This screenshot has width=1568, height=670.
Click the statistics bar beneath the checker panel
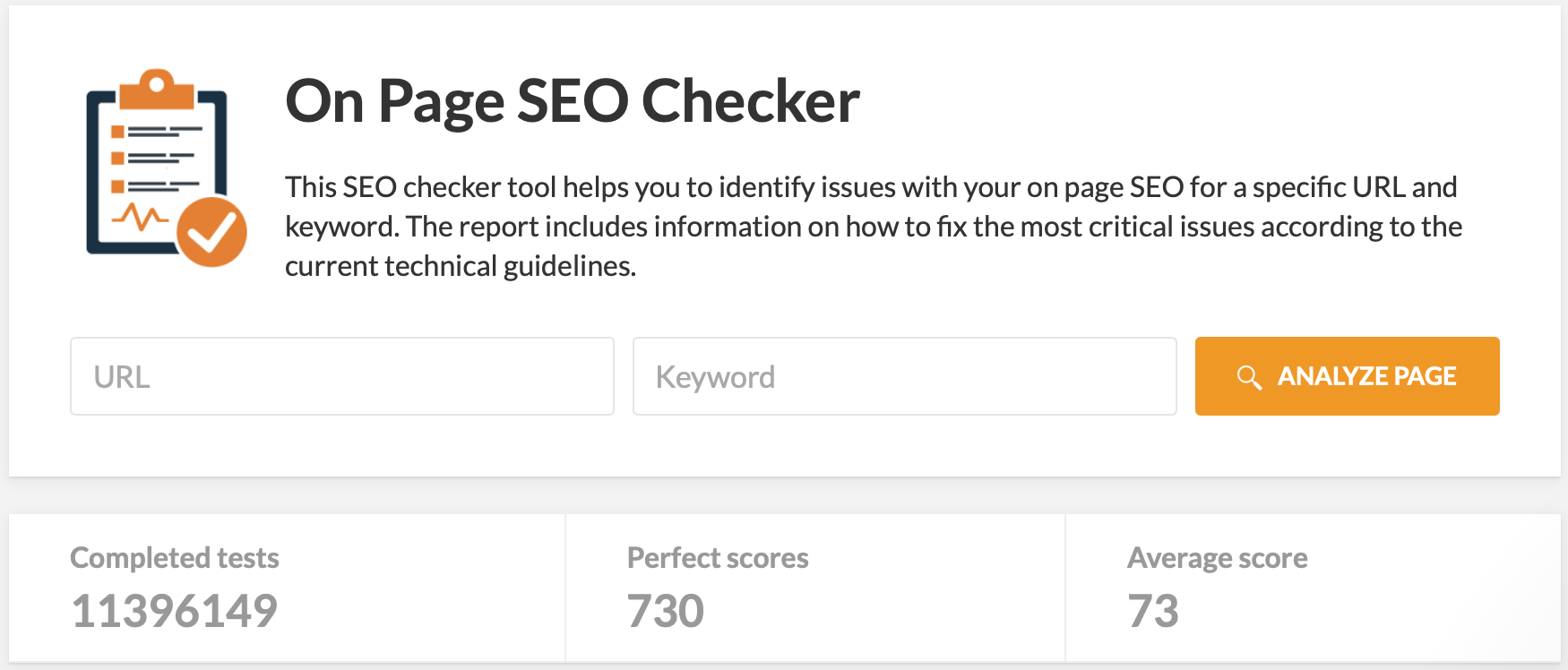pos(784,587)
